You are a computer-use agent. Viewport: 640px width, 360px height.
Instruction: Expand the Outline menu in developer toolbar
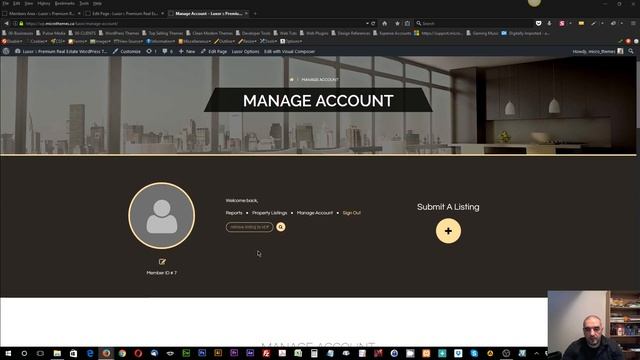click(225, 41)
